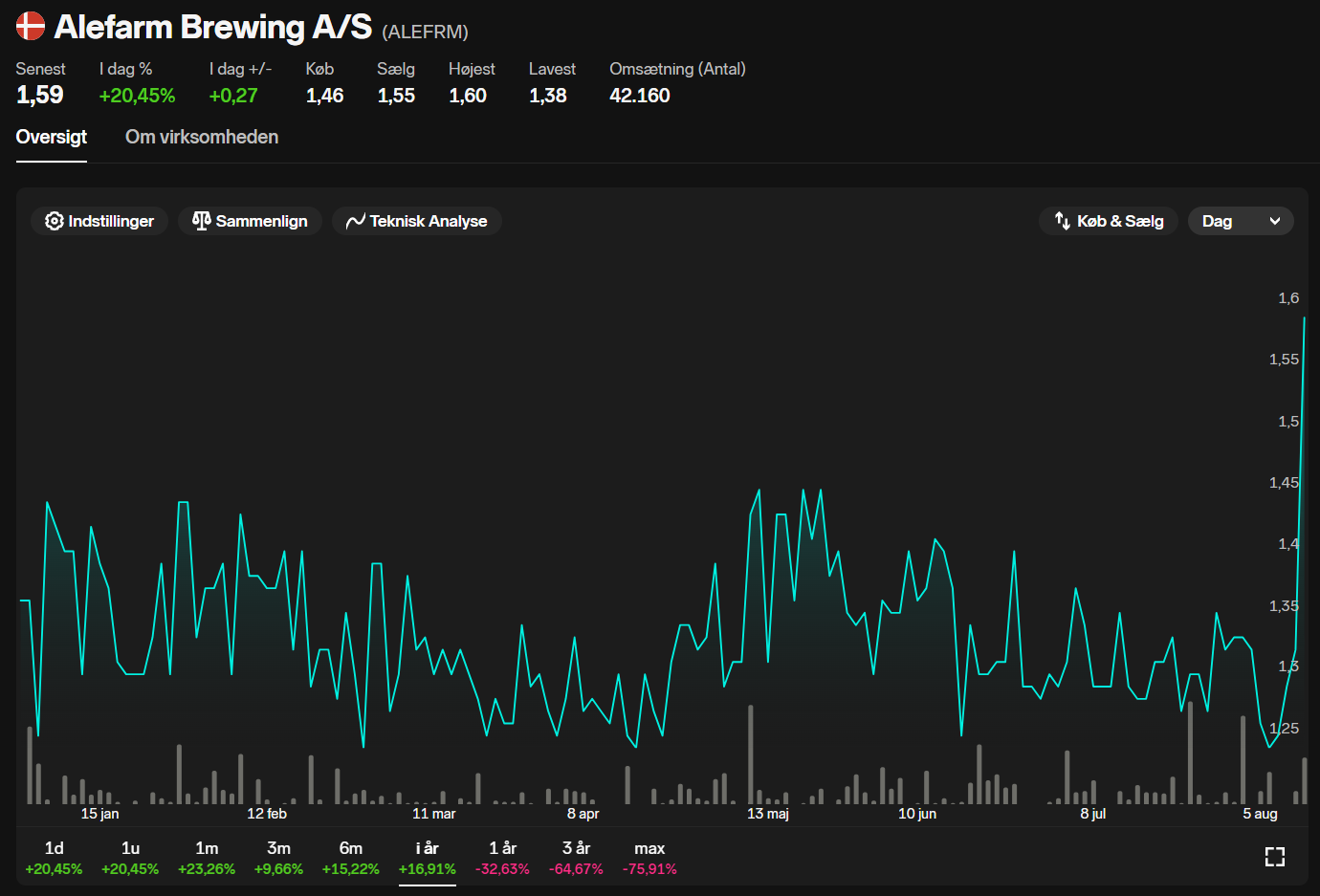Click the 8 jul date axis label
1320x896 pixels.
(x=1093, y=814)
